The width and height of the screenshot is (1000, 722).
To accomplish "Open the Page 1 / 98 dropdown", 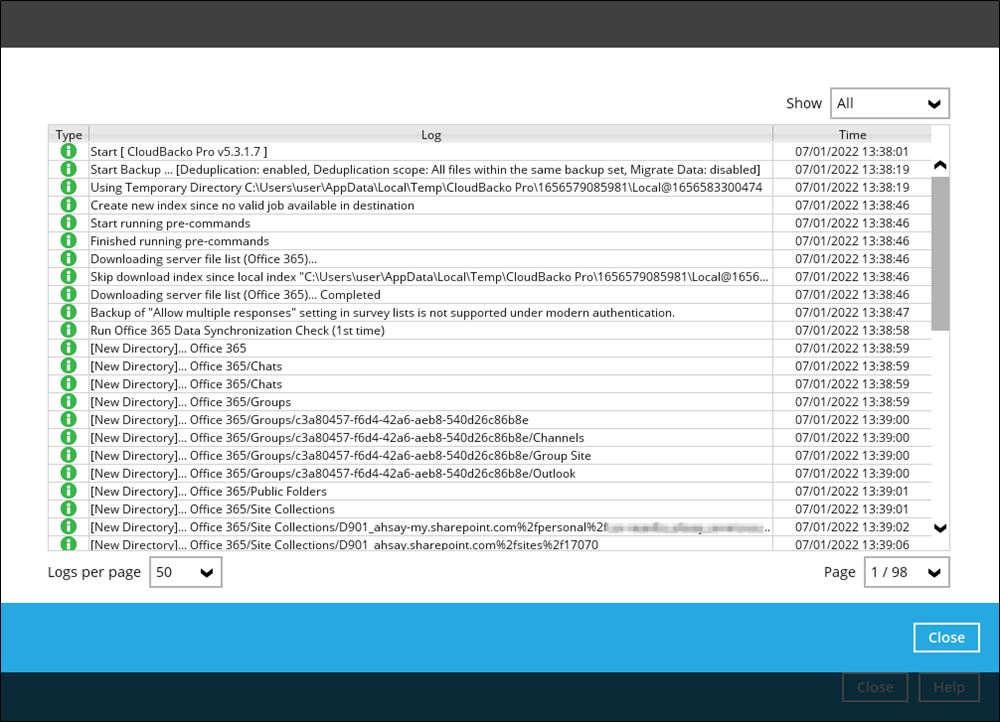I will (906, 572).
